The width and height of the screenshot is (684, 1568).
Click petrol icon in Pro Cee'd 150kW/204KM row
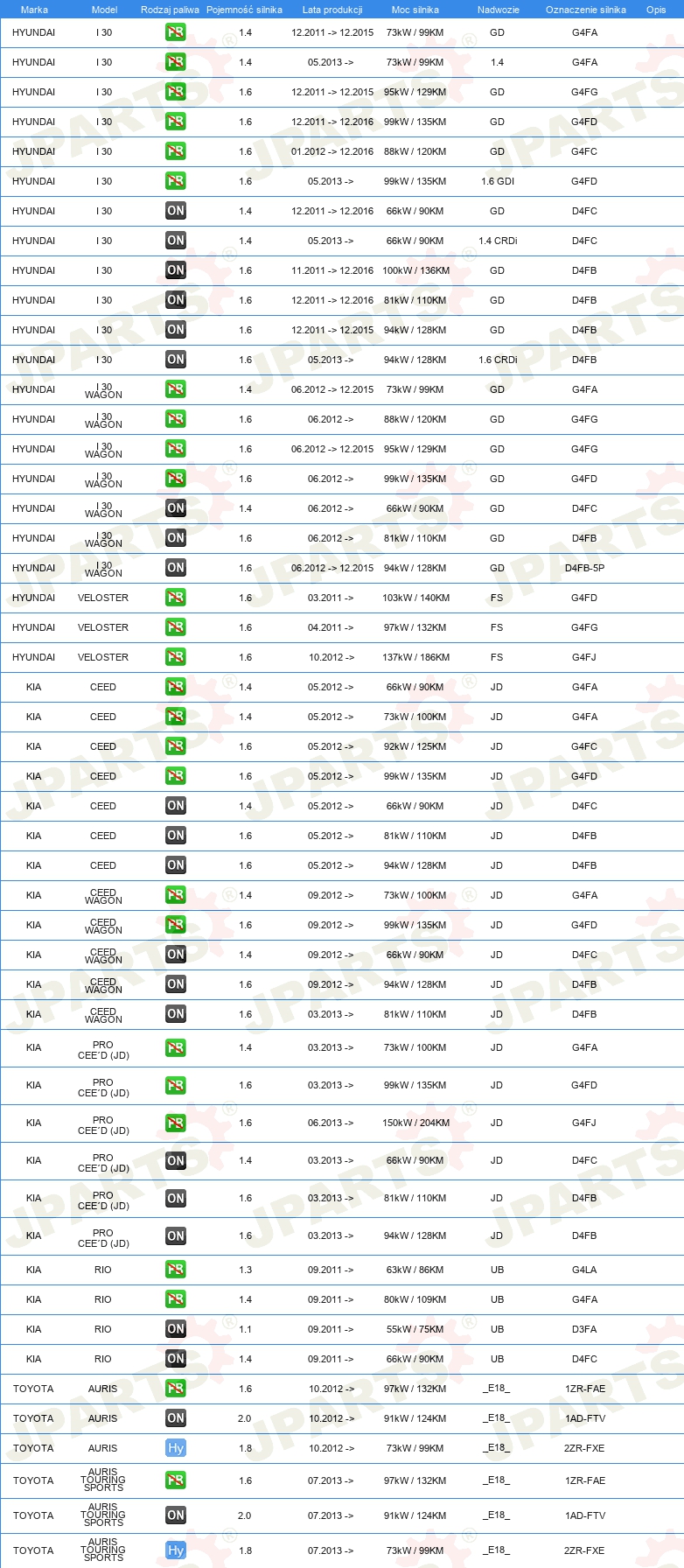(176, 1123)
